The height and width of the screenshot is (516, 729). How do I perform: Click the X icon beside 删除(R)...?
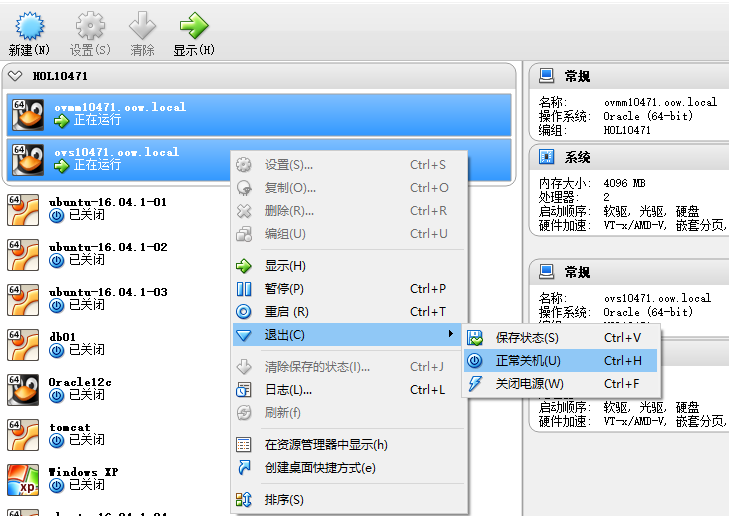[244, 211]
